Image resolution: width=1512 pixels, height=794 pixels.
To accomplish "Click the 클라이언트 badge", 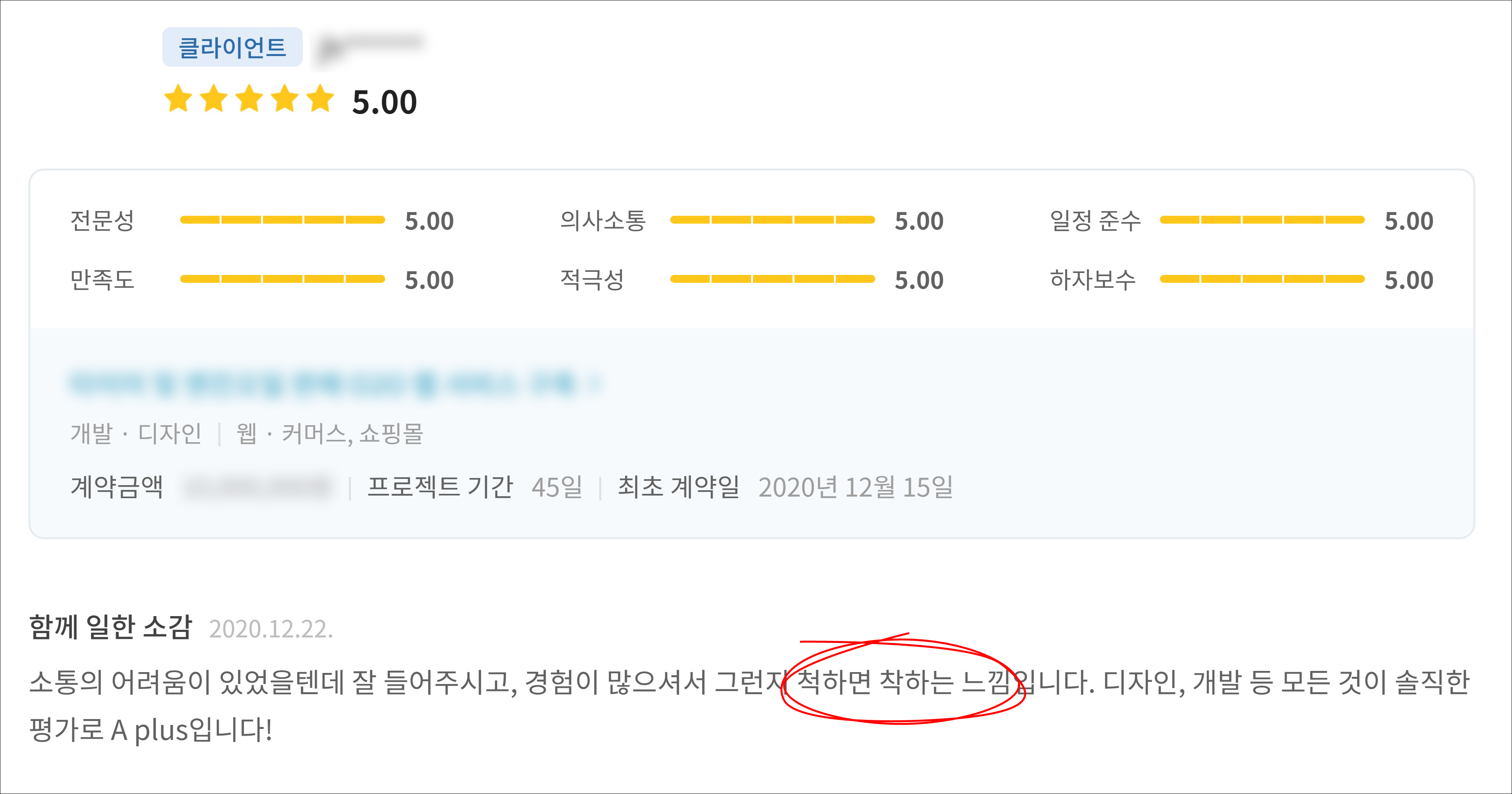I will (233, 47).
